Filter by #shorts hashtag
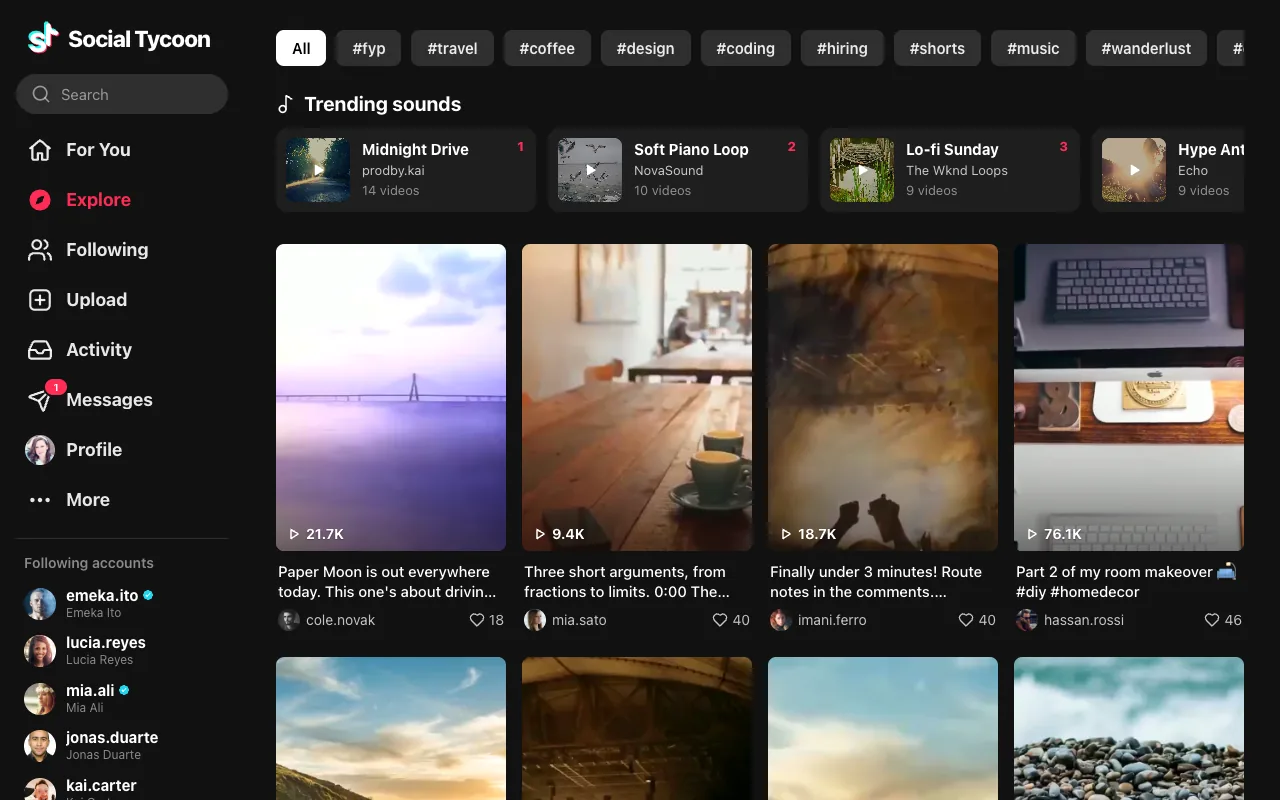 (937, 48)
